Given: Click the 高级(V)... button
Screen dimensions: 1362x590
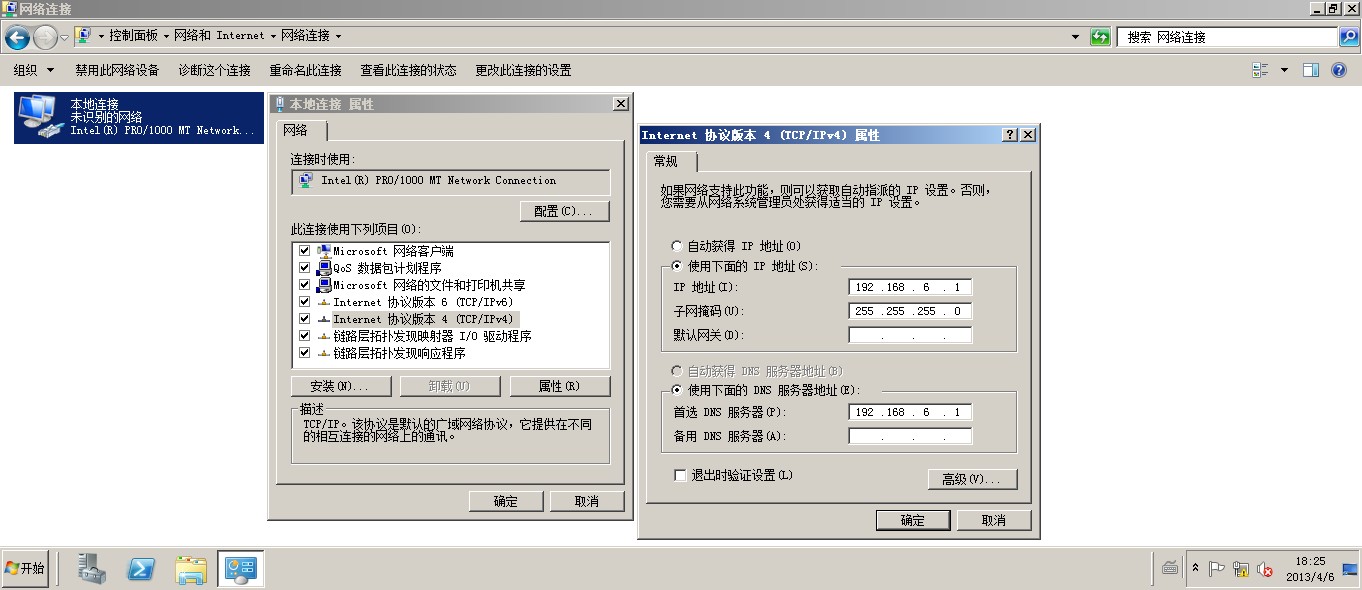Looking at the screenshot, I should point(972,479).
